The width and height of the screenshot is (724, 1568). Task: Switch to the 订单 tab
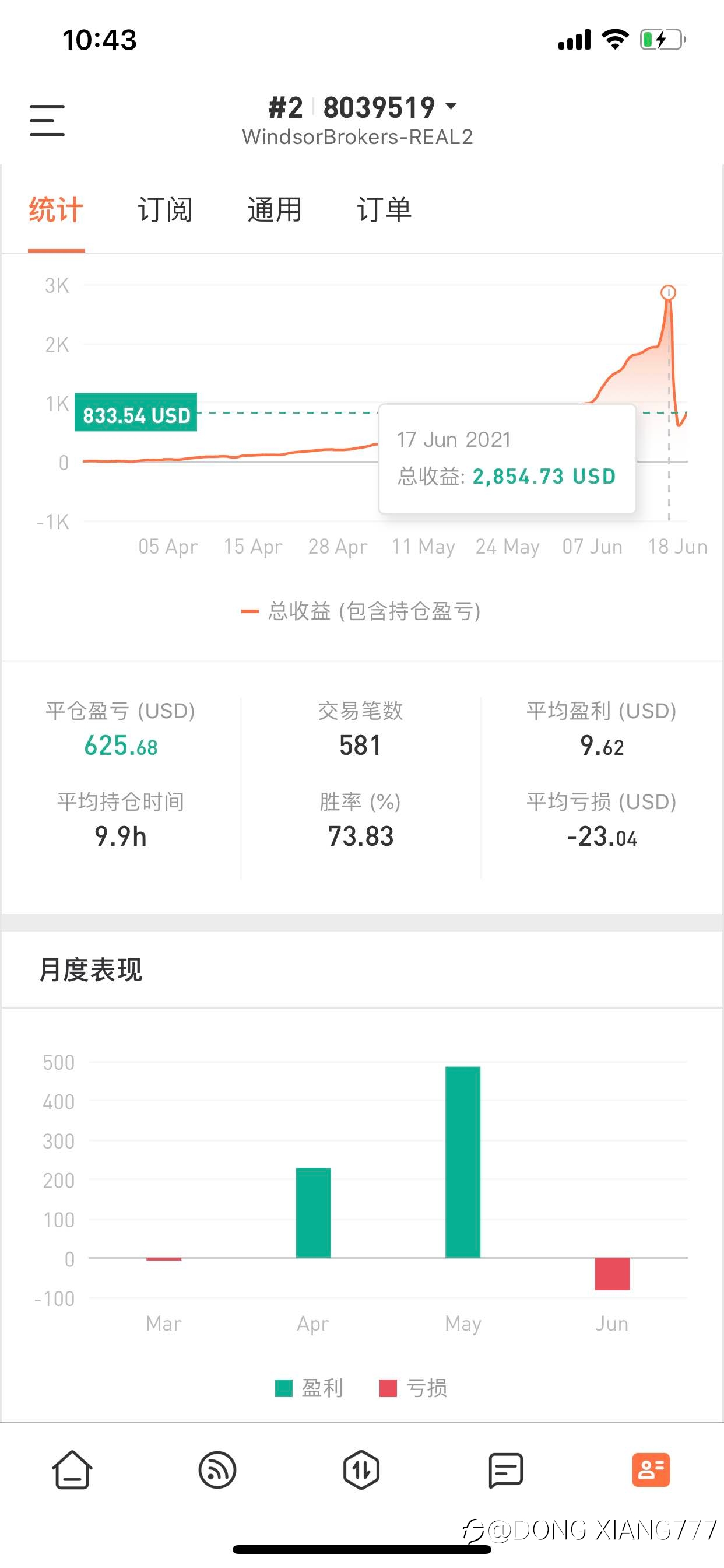tap(384, 210)
